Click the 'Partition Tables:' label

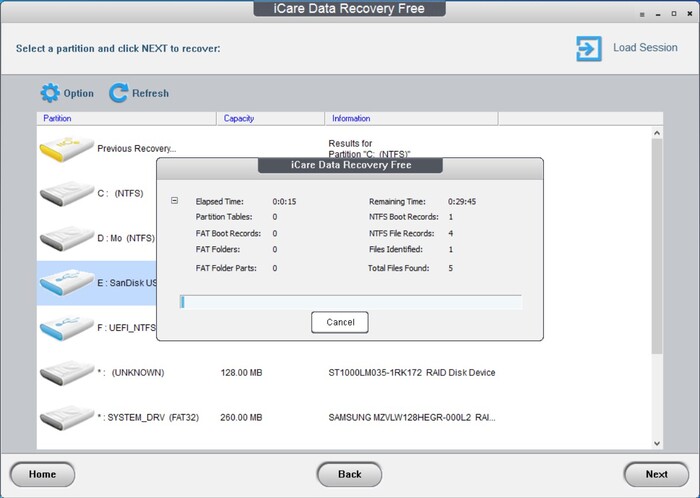[224, 217]
